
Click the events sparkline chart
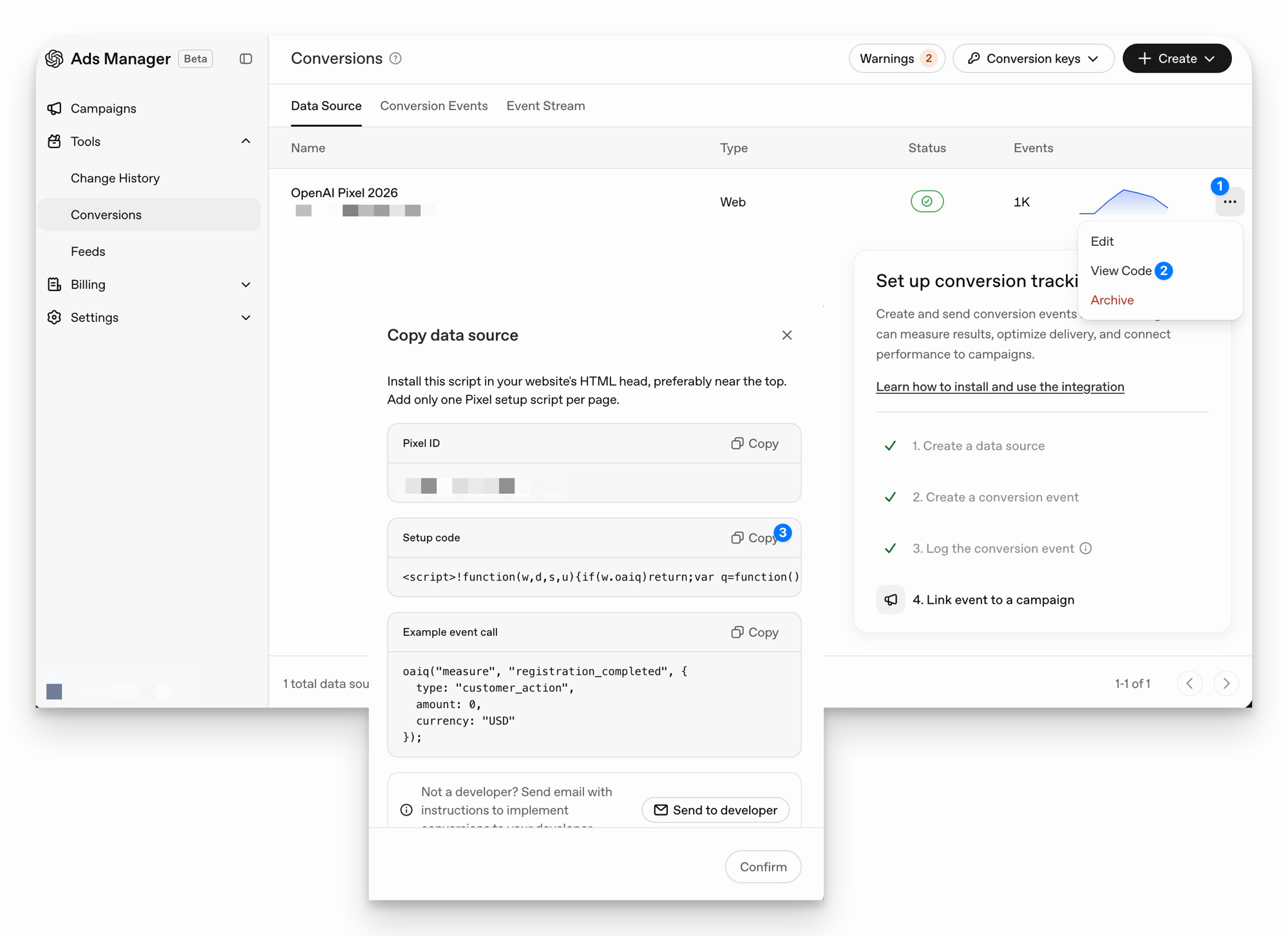(x=1123, y=201)
